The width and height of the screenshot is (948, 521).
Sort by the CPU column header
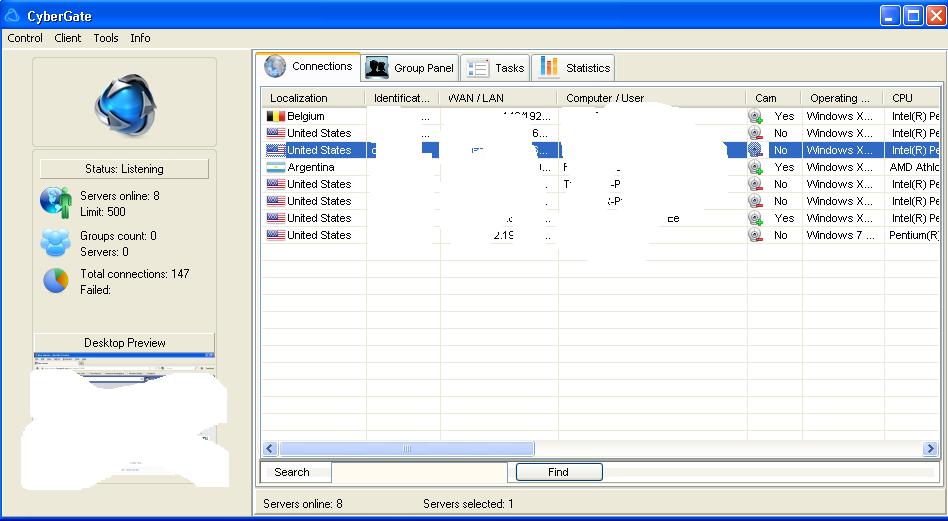912,98
